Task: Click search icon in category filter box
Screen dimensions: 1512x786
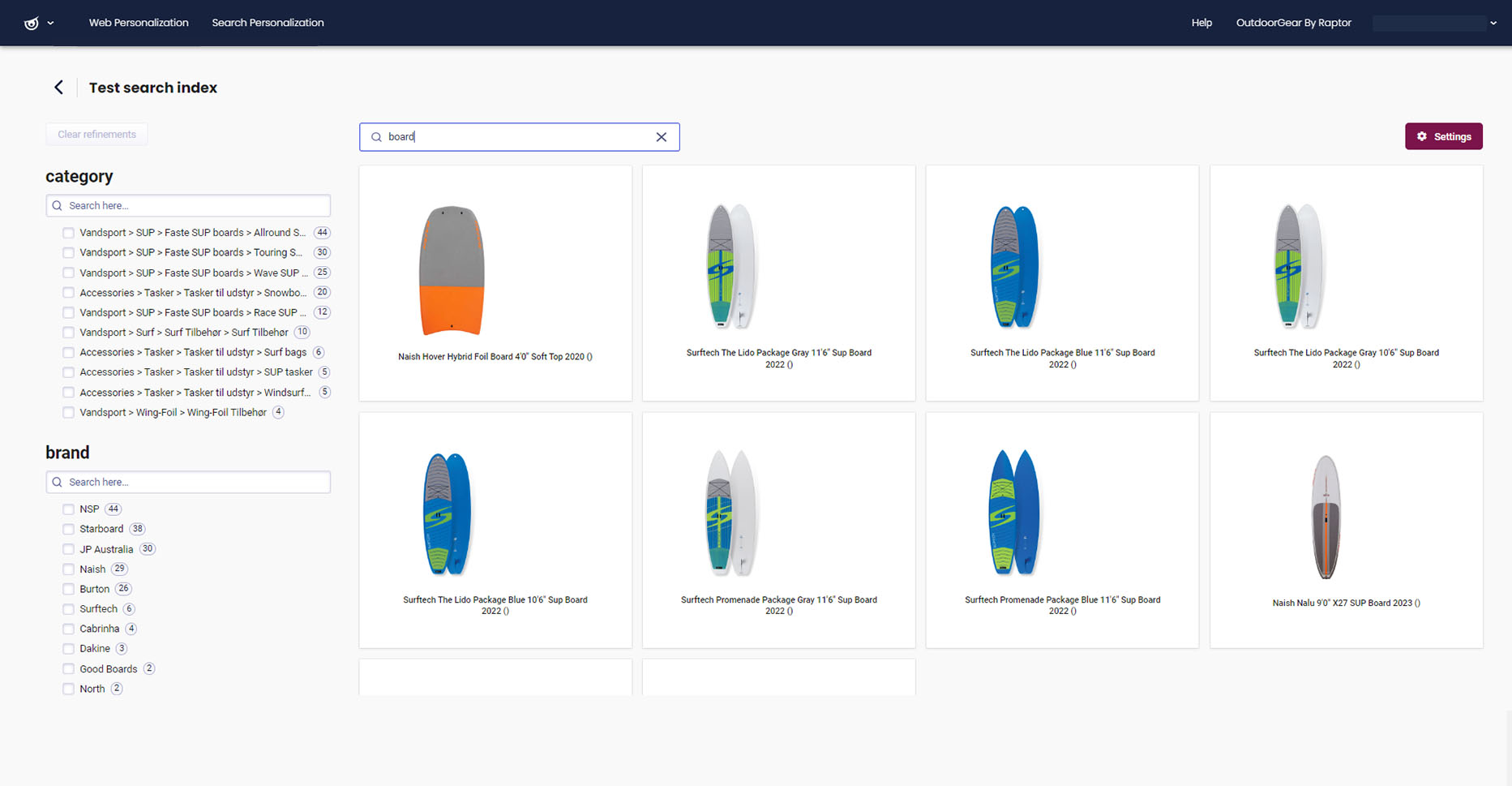Action: pos(58,206)
